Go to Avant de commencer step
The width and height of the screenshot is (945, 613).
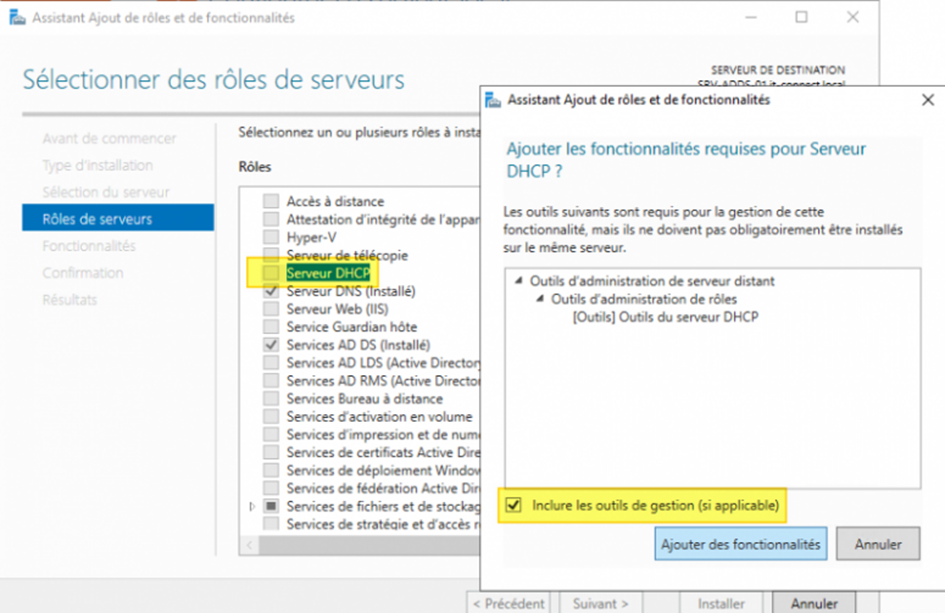(x=109, y=139)
